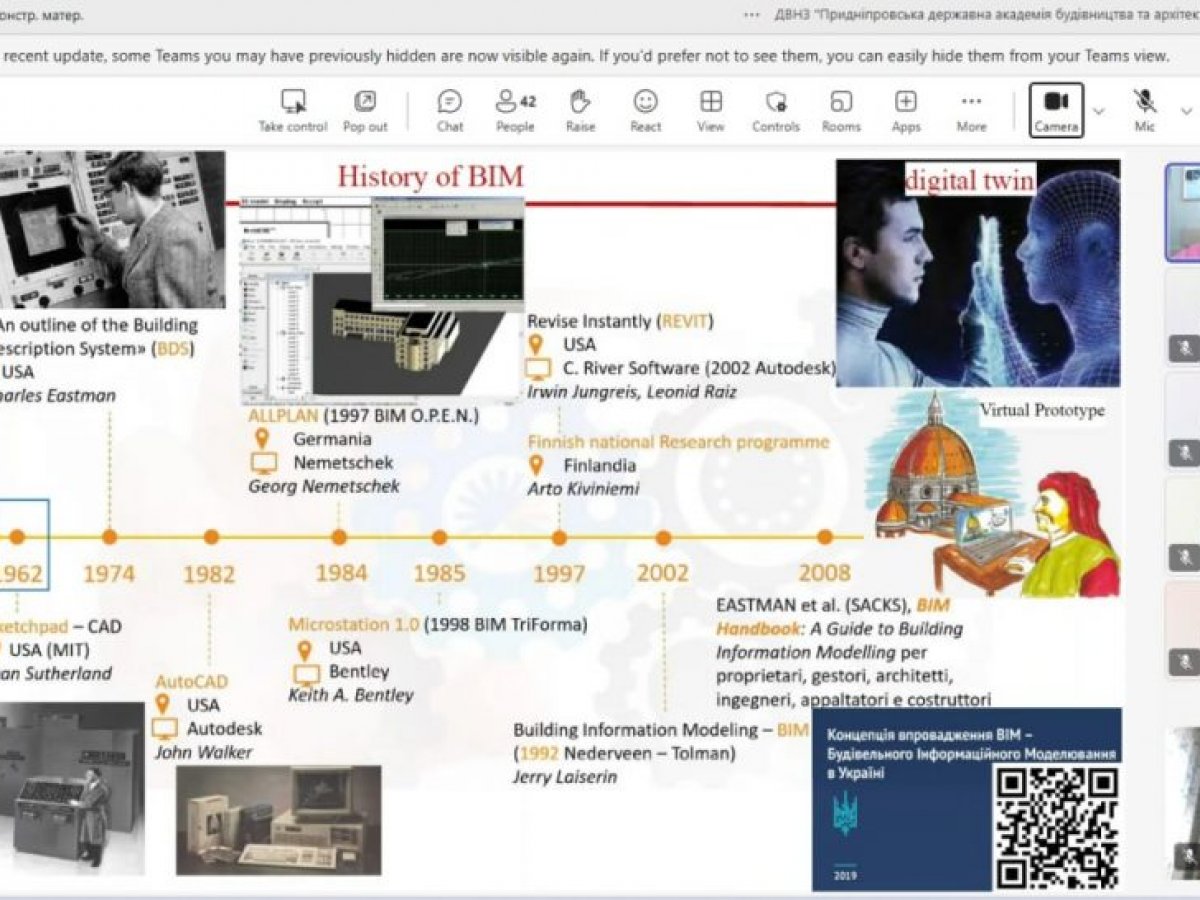The image size is (1200, 900).
Task: Open the View layout dropdown
Action: [711, 102]
